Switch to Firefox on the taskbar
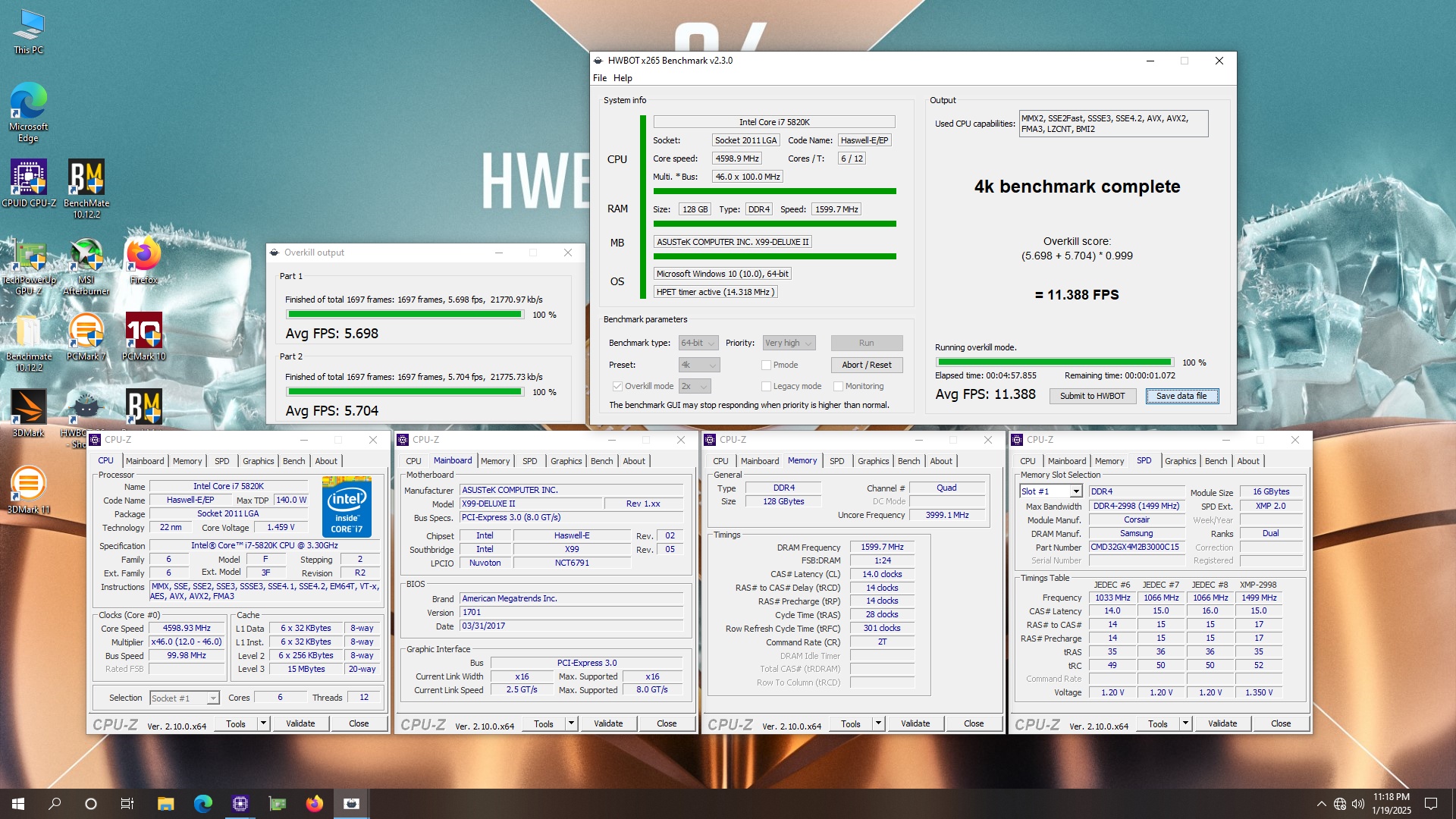 click(314, 804)
